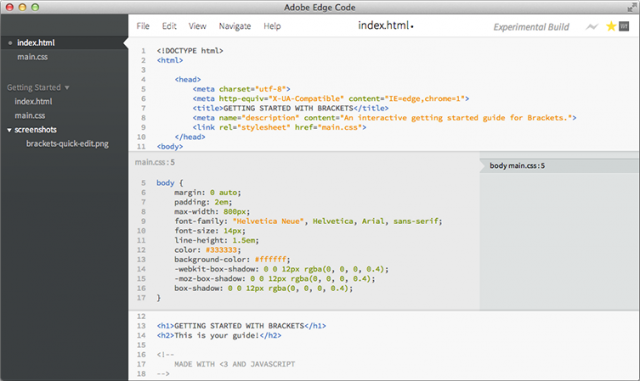Open the Edit menu
This screenshot has height=381, width=640.
(x=169, y=26)
